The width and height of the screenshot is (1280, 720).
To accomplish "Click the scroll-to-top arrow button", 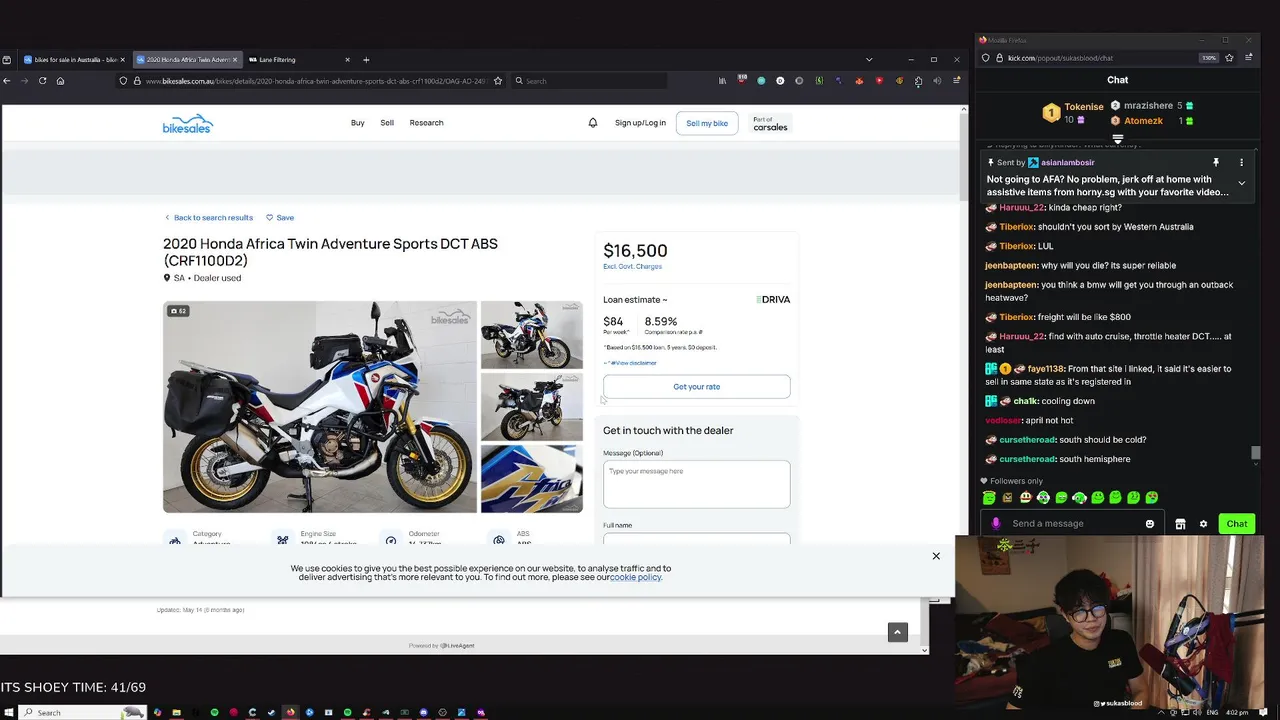I will (898, 632).
